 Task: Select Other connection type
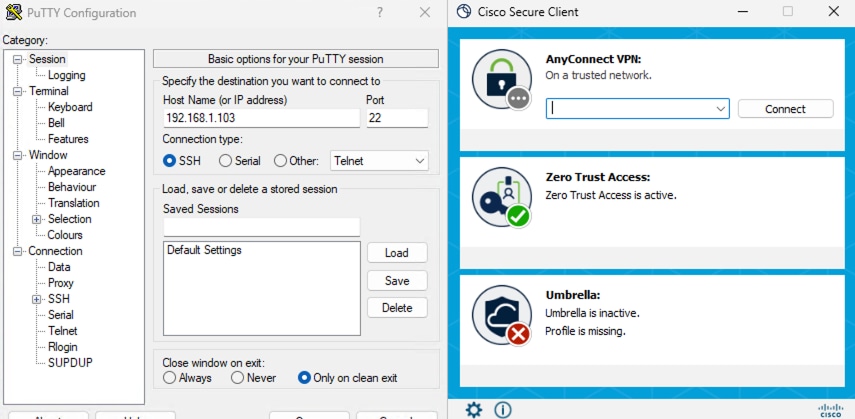(280, 161)
